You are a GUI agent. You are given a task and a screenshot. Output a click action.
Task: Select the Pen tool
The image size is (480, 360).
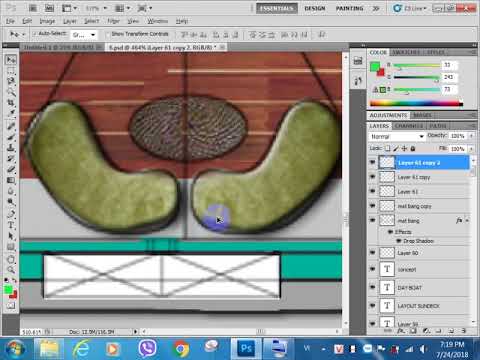click(11, 214)
